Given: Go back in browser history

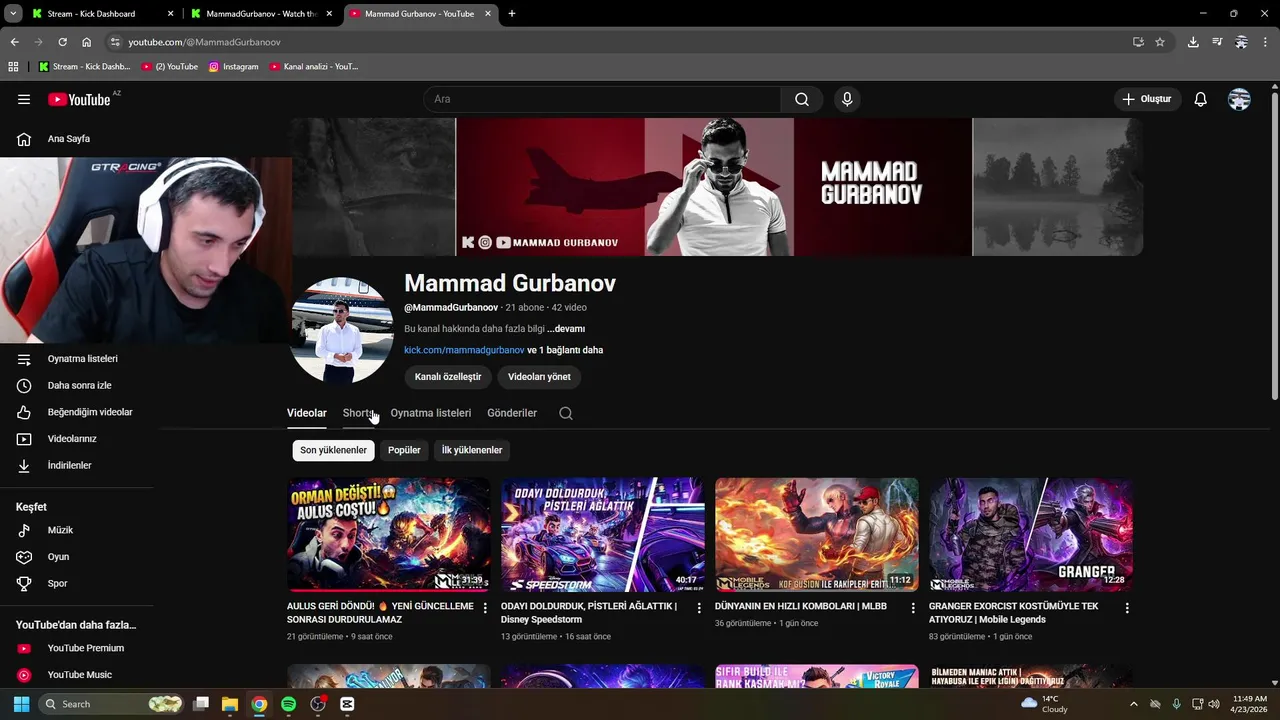Looking at the screenshot, I should coord(14,42).
